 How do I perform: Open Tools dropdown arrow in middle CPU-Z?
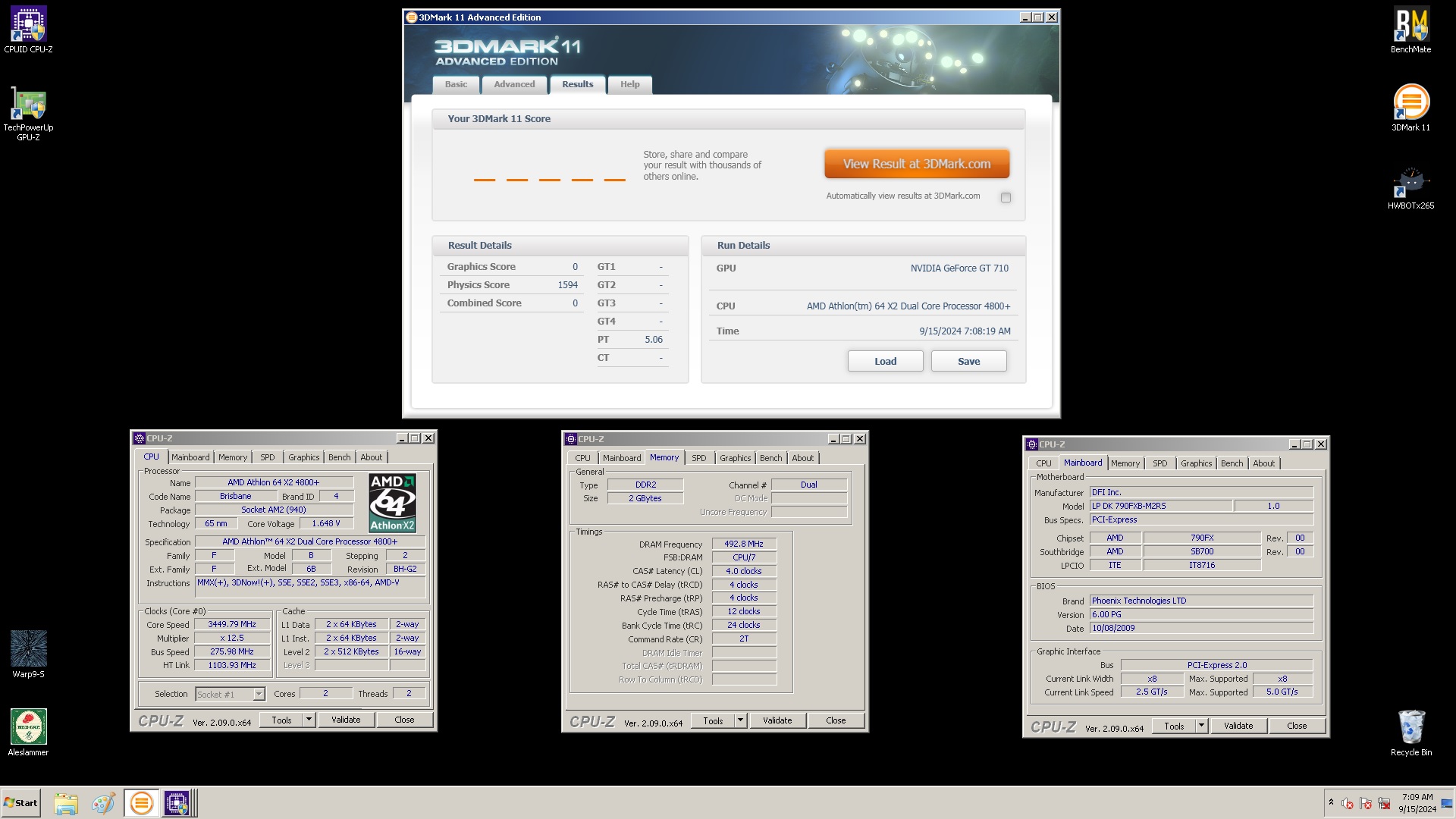740,720
